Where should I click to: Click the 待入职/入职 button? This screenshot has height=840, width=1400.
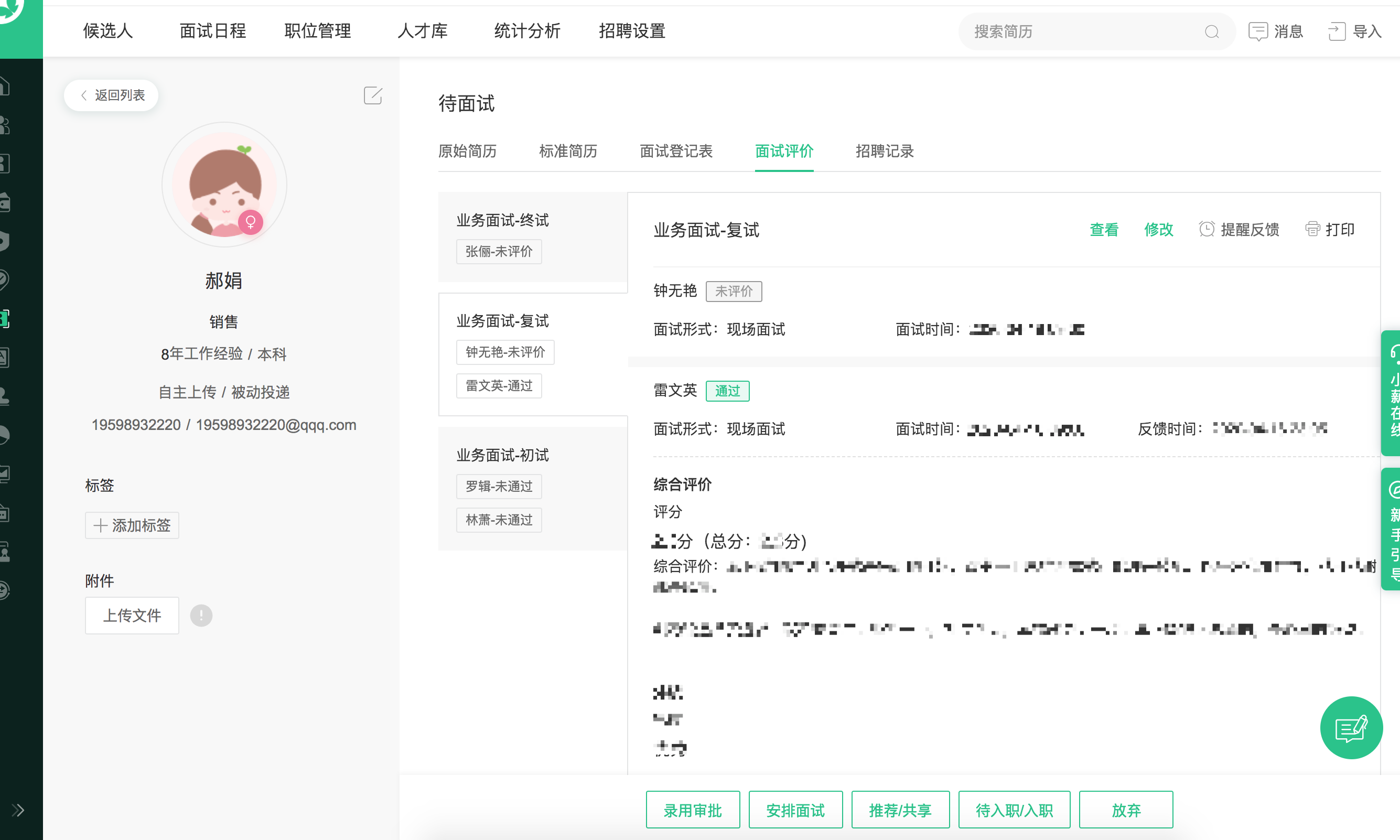click(1014, 810)
